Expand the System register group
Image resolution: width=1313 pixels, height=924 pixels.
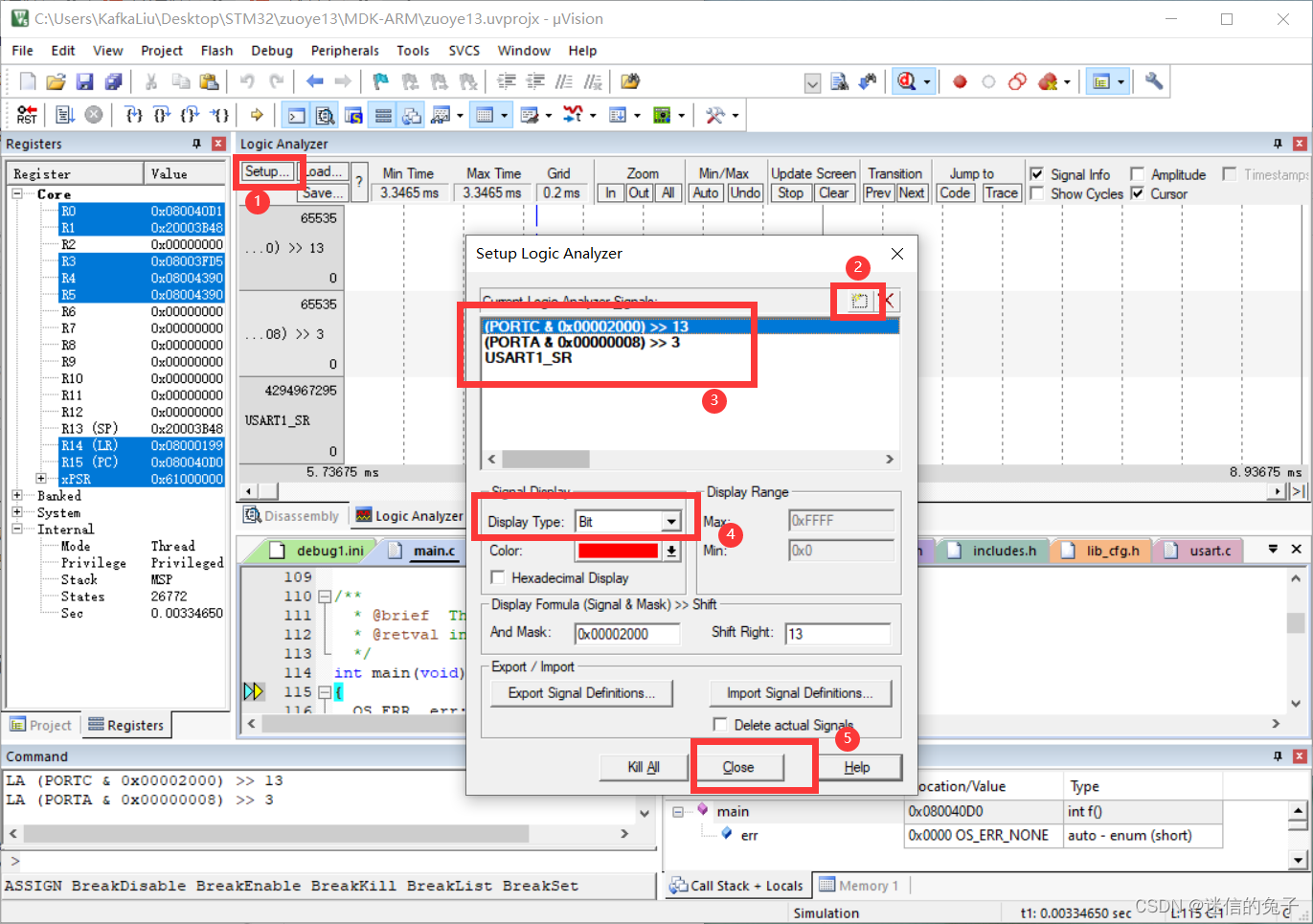click(17, 512)
